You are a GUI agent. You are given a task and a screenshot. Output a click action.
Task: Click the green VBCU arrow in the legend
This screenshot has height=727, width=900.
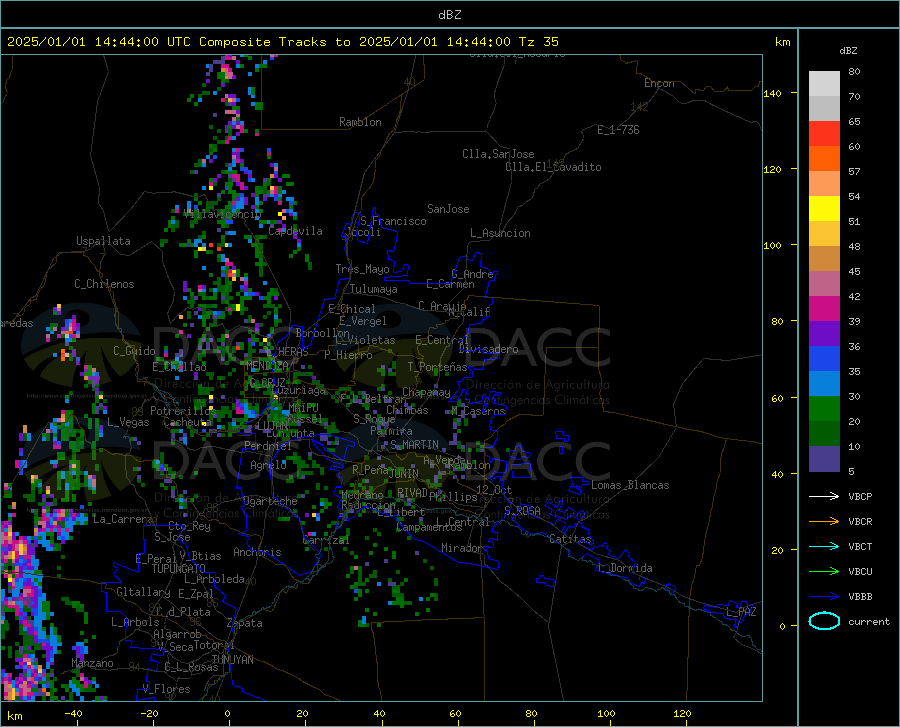point(824,571)
